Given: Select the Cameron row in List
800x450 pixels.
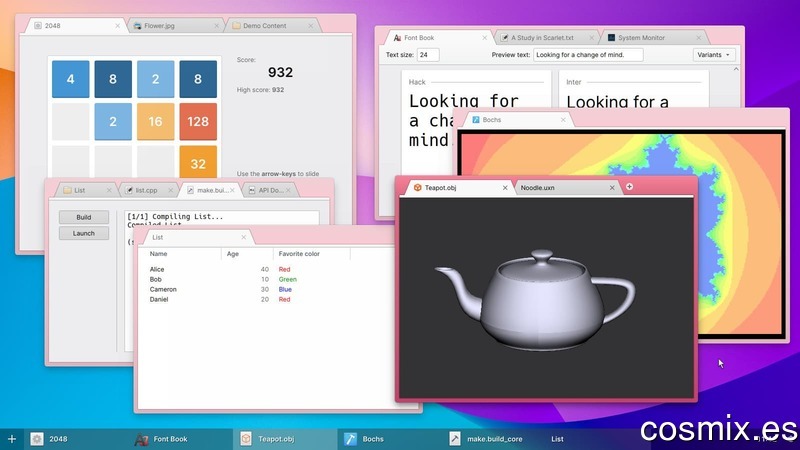Looking at the screenshot, I should click(265, 289).
